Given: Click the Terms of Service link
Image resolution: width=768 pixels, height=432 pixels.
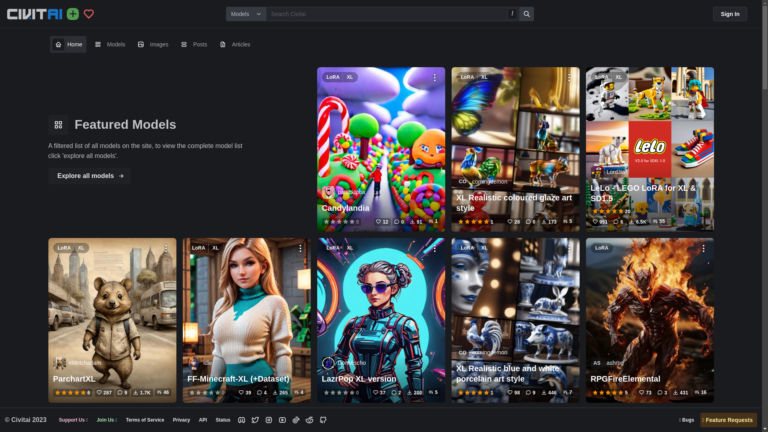Looking at the screenshot, I should [145, 420].
